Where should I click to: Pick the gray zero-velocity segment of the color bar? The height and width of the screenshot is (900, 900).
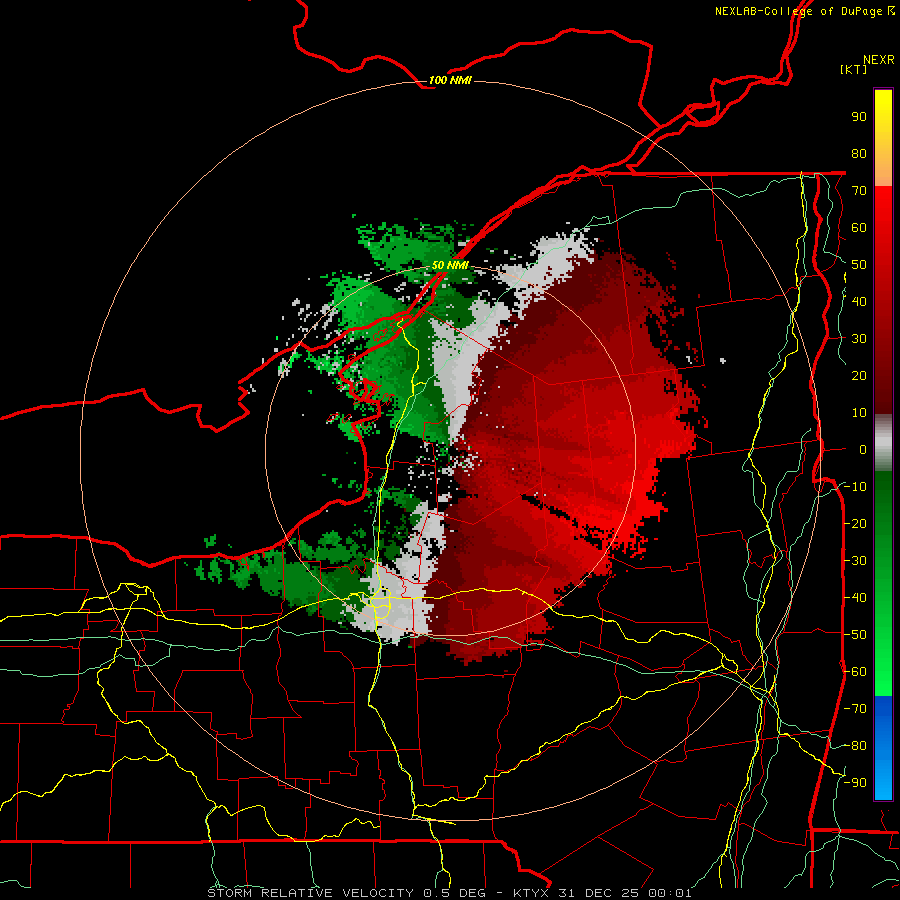coord(883,443)
